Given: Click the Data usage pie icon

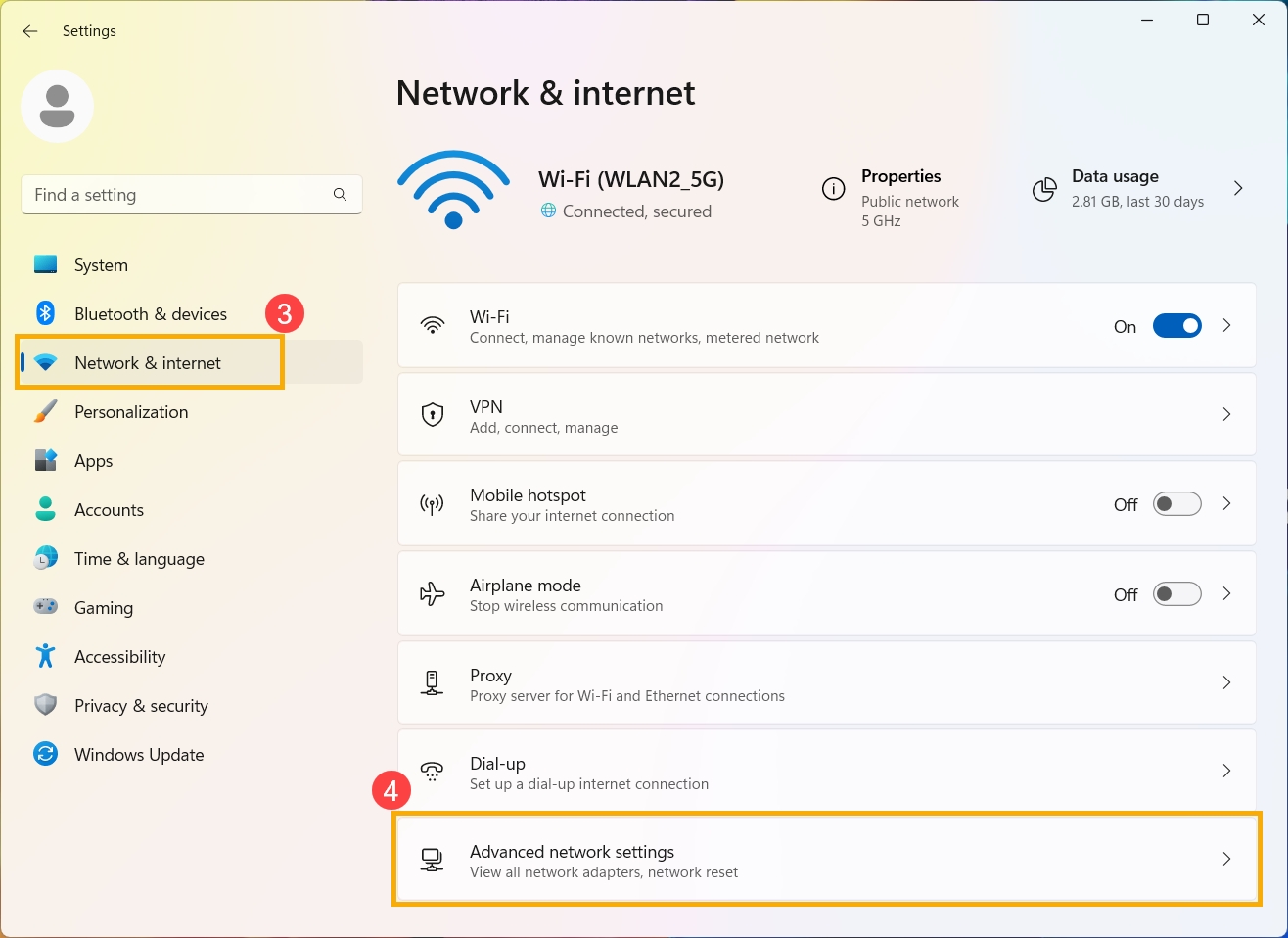Looking at the screenshot, I should [x=1044, y=189].
